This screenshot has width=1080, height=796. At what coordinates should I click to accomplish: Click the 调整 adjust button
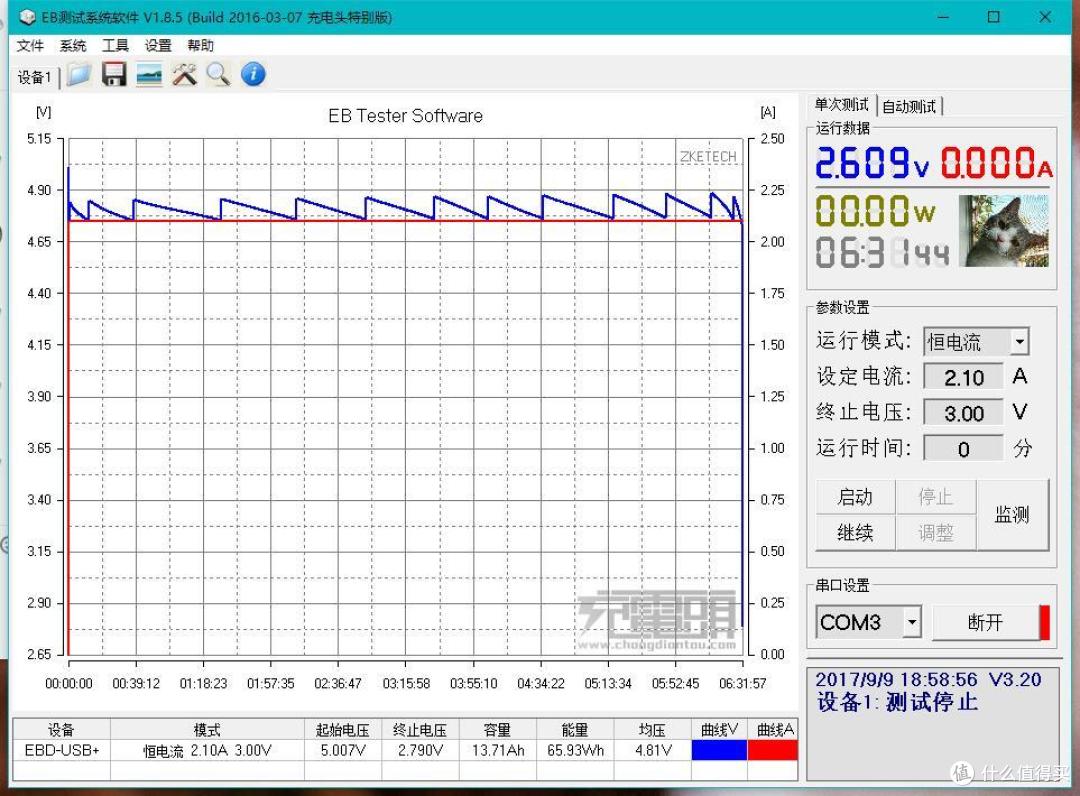click(935, 532)
